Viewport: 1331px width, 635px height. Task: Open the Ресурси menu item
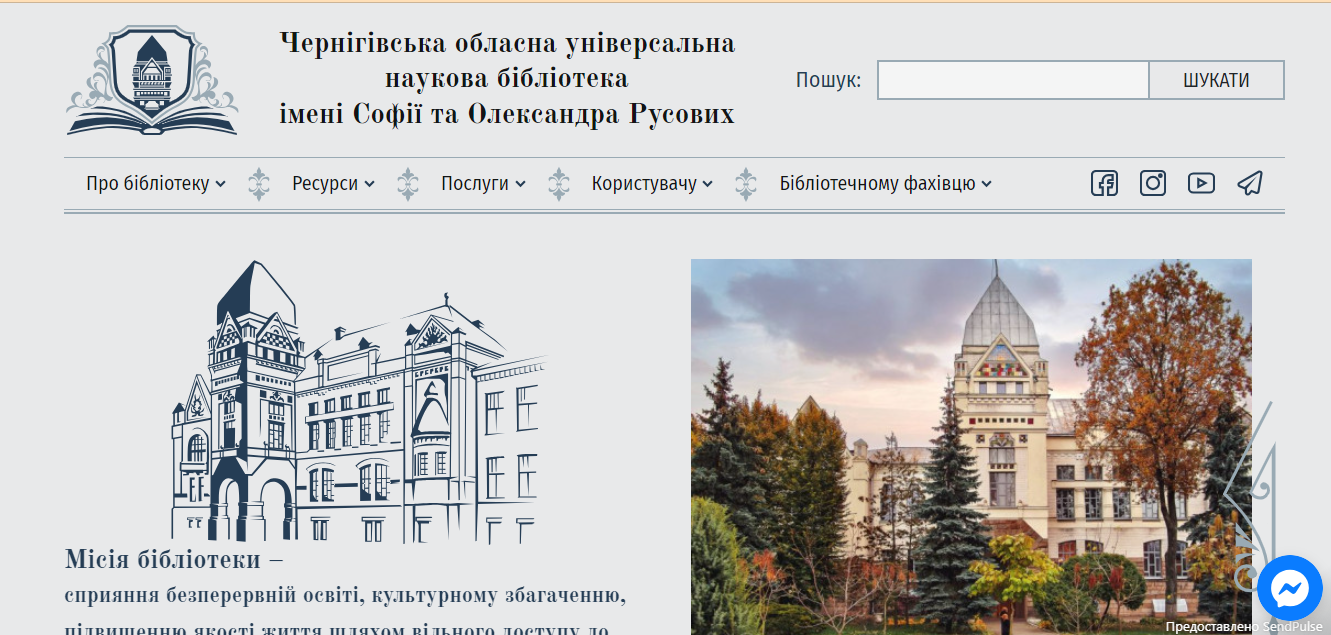tap(325, 184)
